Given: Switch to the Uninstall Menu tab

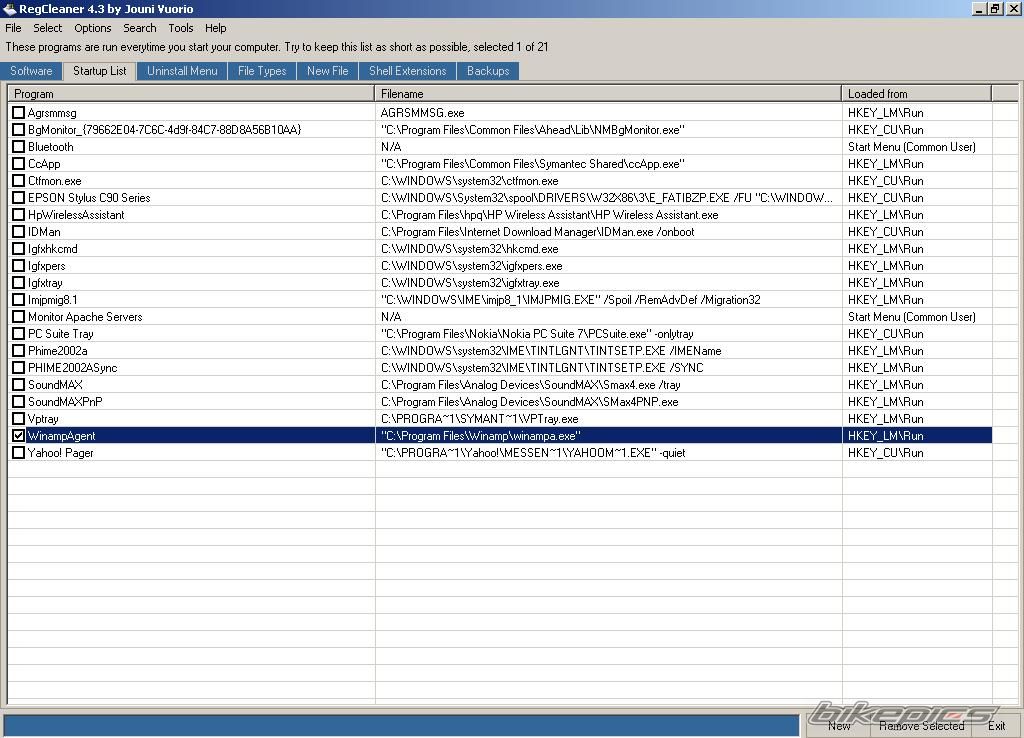Looking at the screenshot, I should tap(182, 71).
